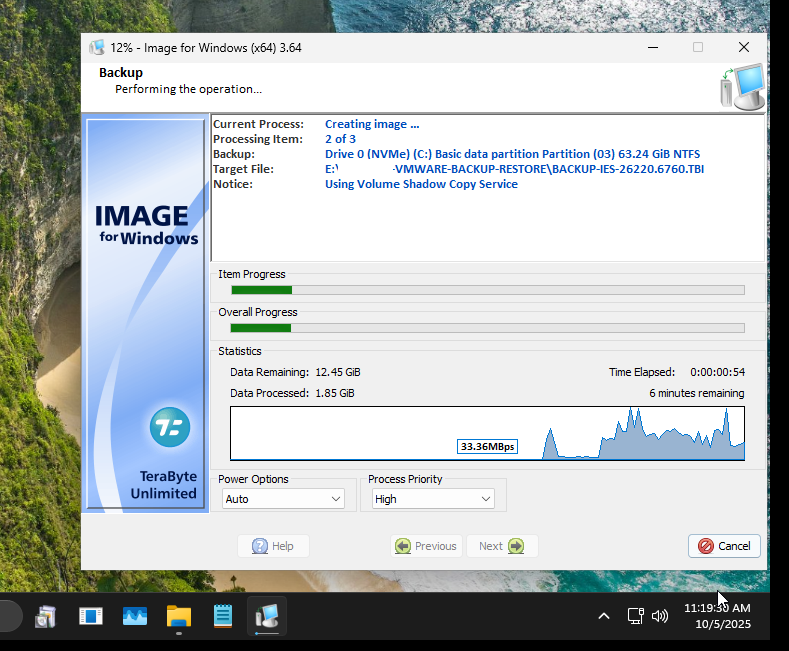Click the '6 minutes remaining' text
Image resolution: width=789 pixels, height=651 pixels.
696,393
